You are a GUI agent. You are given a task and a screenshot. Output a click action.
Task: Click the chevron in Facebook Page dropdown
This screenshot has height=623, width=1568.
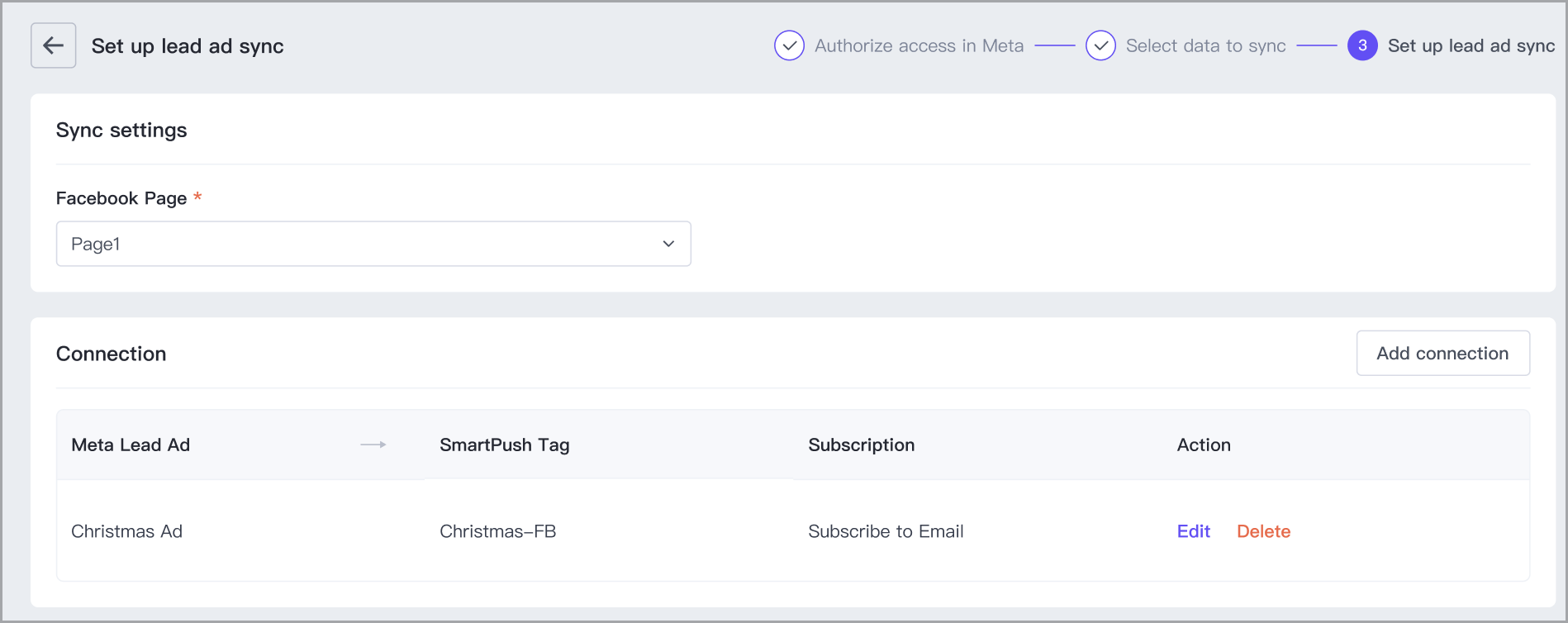point(668,244)
